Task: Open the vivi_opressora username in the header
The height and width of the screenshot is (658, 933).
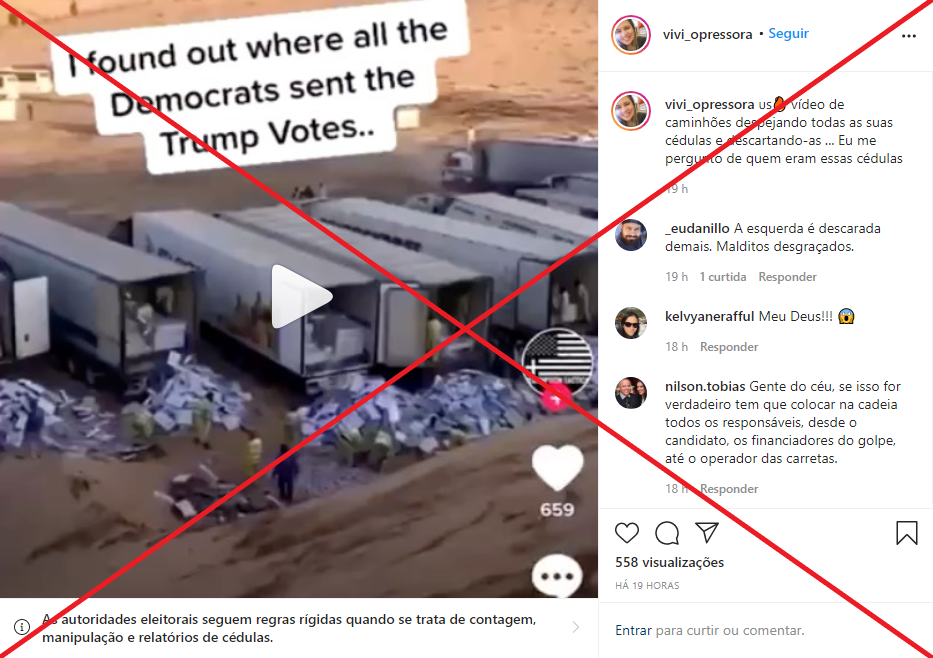Action: [707, 35]
